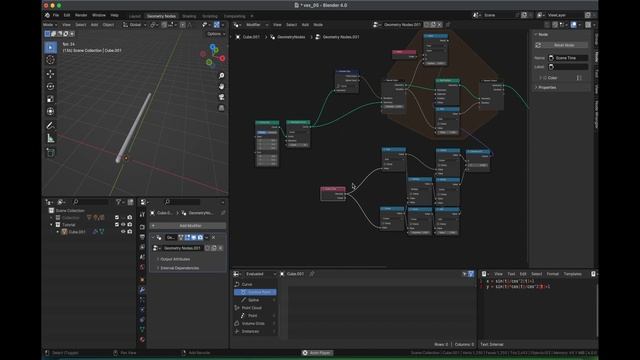Toggle render camera for Tutorial collection
The image size is (640, 360).
pyautogui.click(x=130, y=224)
